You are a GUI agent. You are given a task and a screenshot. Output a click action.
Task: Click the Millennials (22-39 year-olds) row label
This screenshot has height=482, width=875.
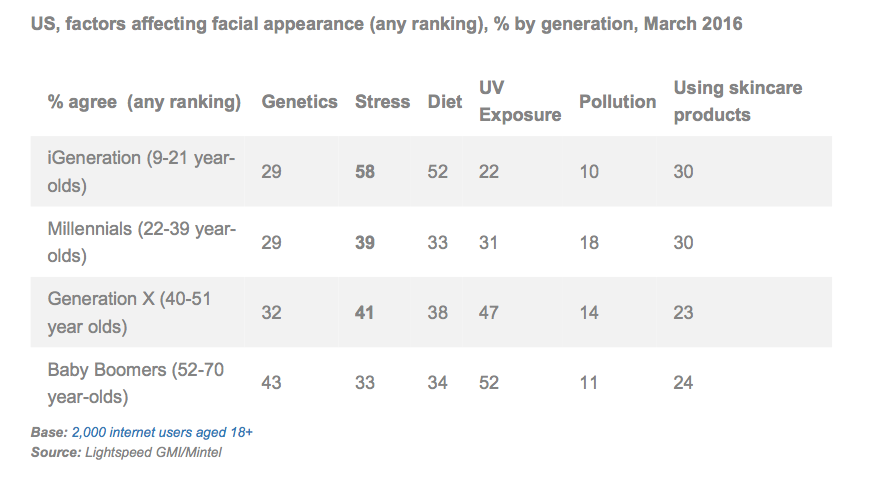(141, 242)
